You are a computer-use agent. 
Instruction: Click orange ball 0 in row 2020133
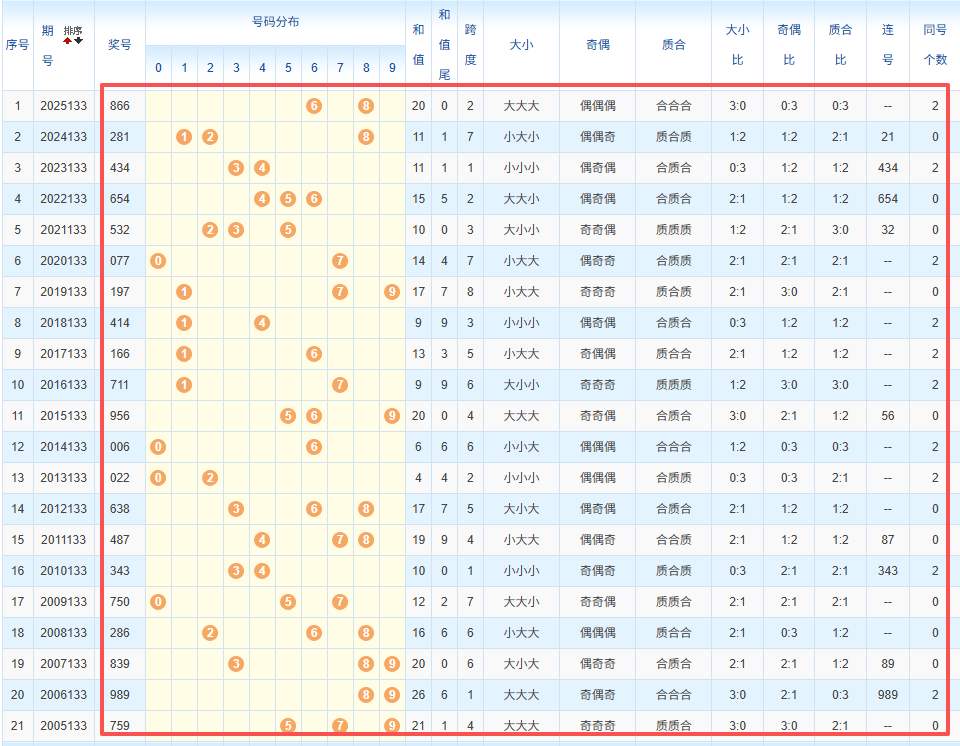pos(158,261)
